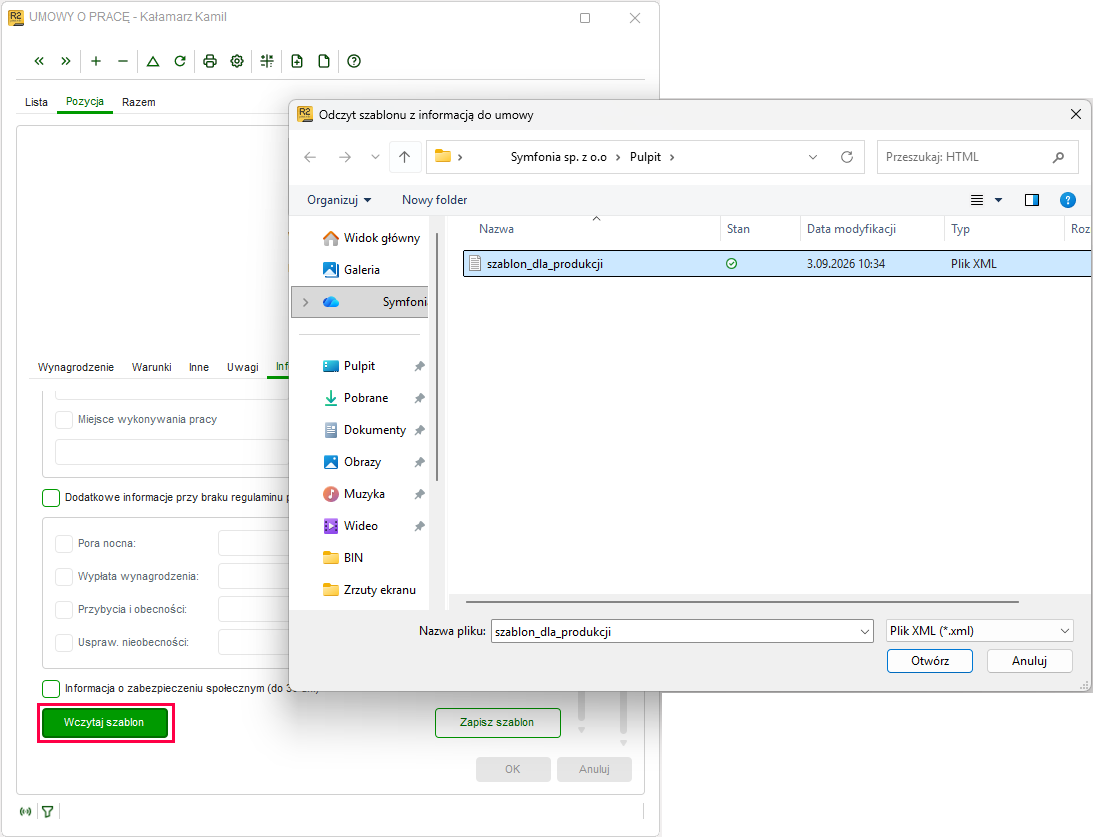The height and width of the screenshot is (837, 1093).
Task: Refresh the contract data in the main toolbar
Action: [180, 61]
